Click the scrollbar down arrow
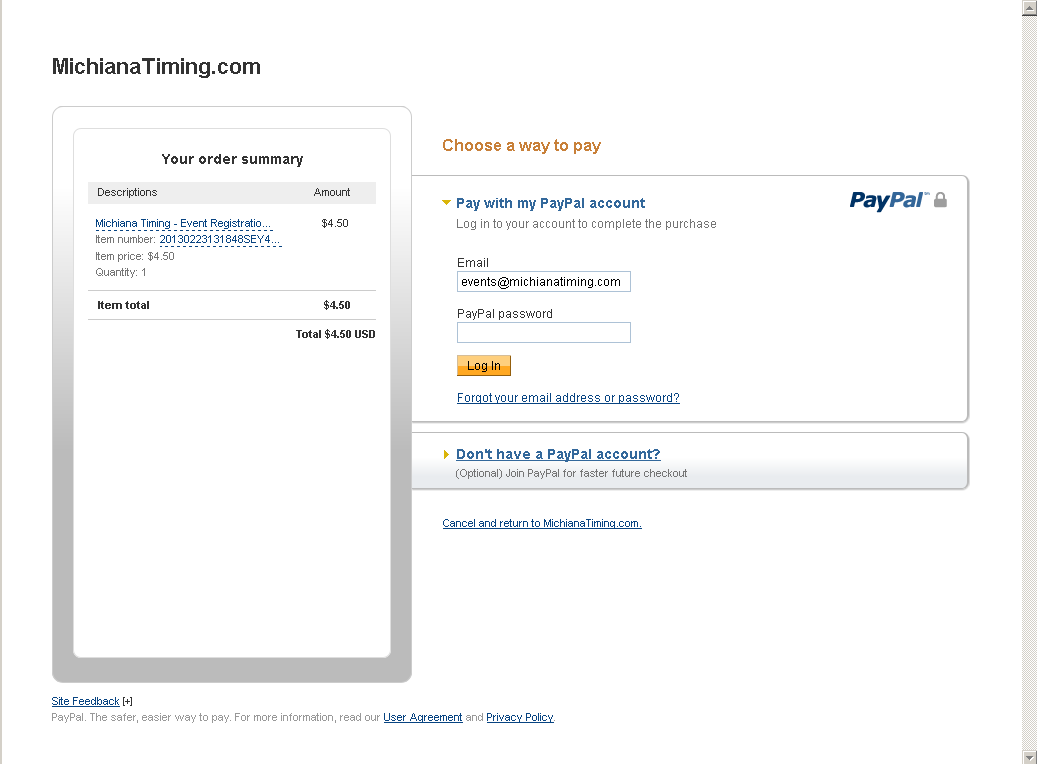Screen dimensions: 1037x764 coord(1029,756)
